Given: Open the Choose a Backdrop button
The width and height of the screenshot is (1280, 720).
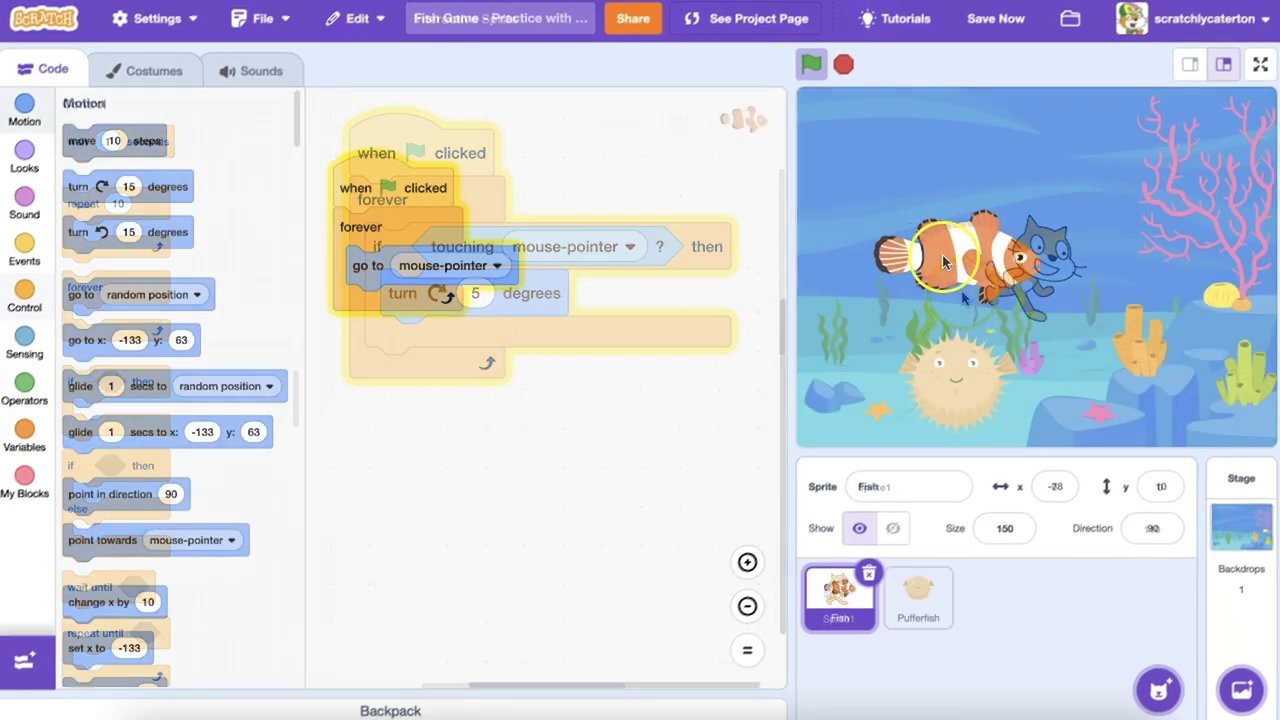Looking at the screenshot, I should point(1241,689).
